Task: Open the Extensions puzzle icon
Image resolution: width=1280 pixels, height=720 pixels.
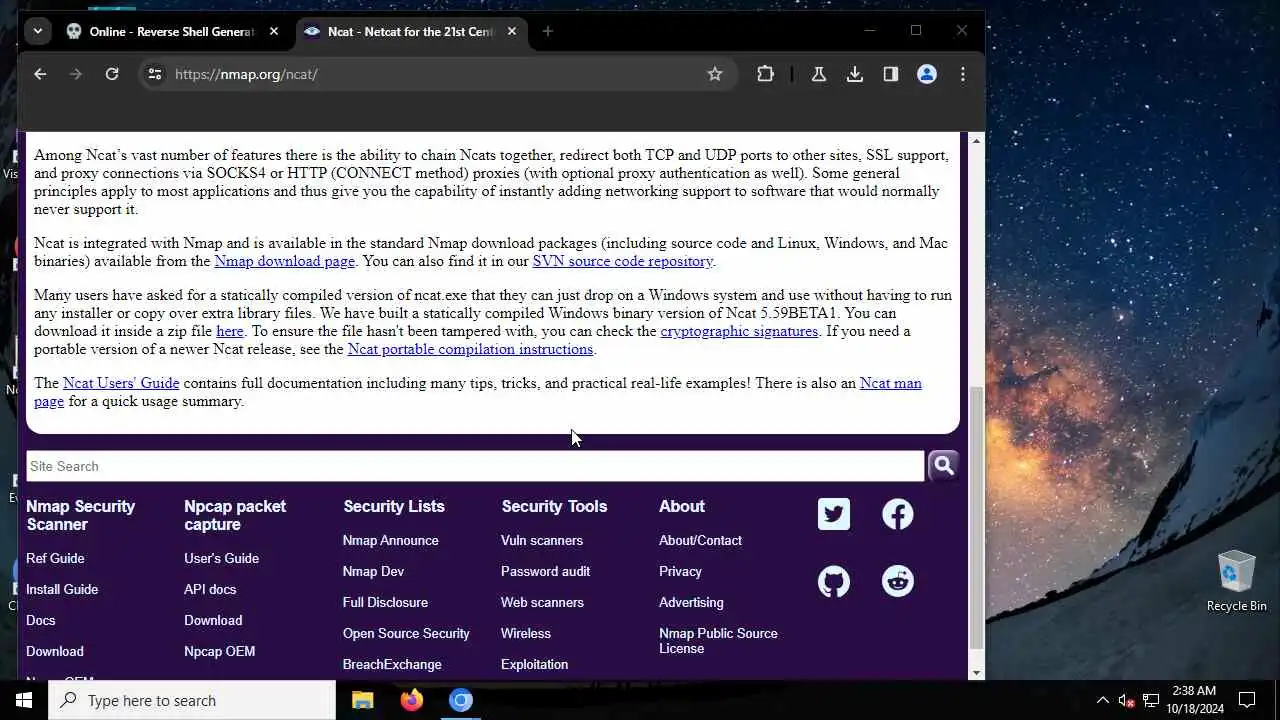Action: 765,74
